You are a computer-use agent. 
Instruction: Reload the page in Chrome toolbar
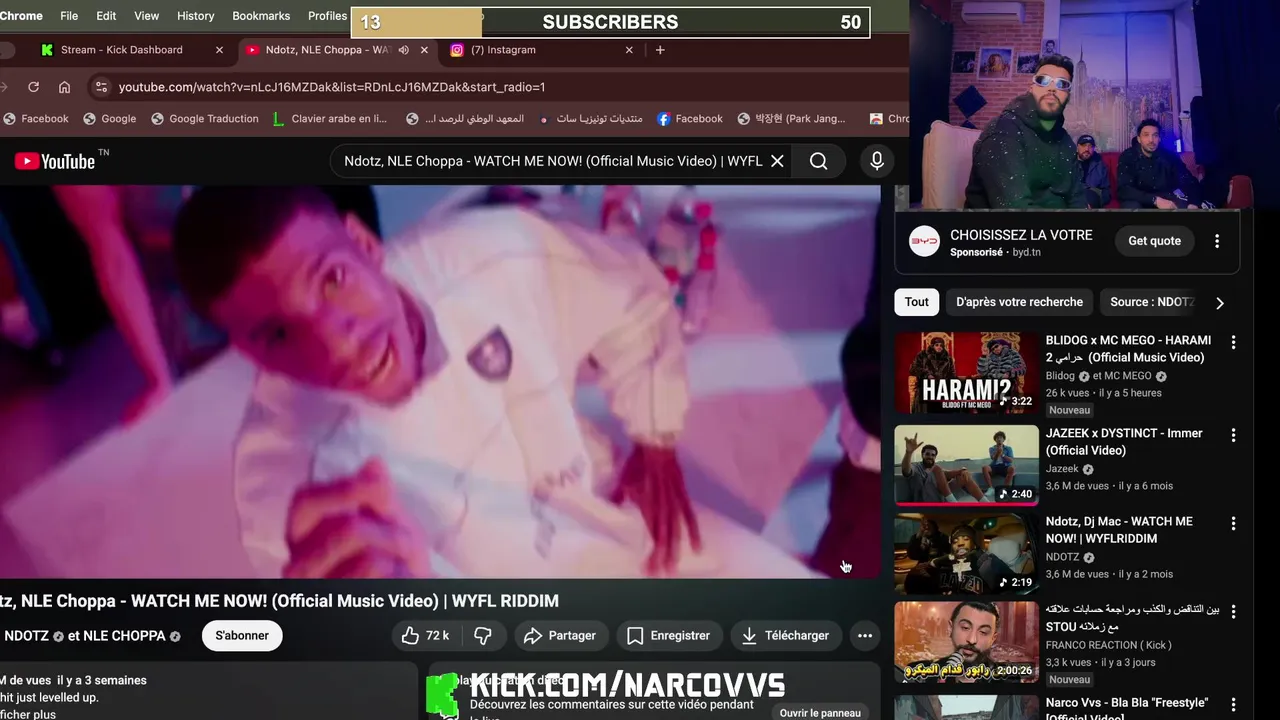(x=33, y=87)
